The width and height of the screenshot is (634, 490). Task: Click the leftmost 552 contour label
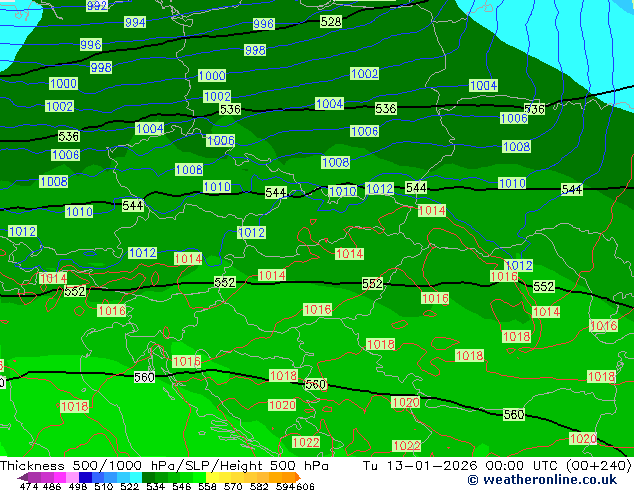coord(75,291)
